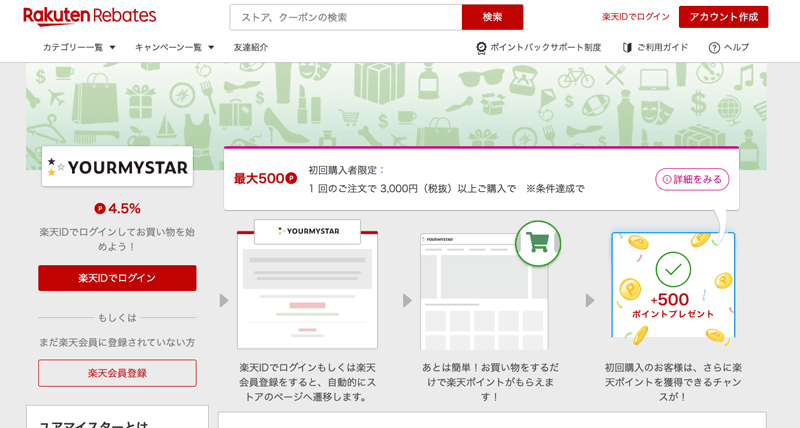Click the store page step two illustration

484,292
